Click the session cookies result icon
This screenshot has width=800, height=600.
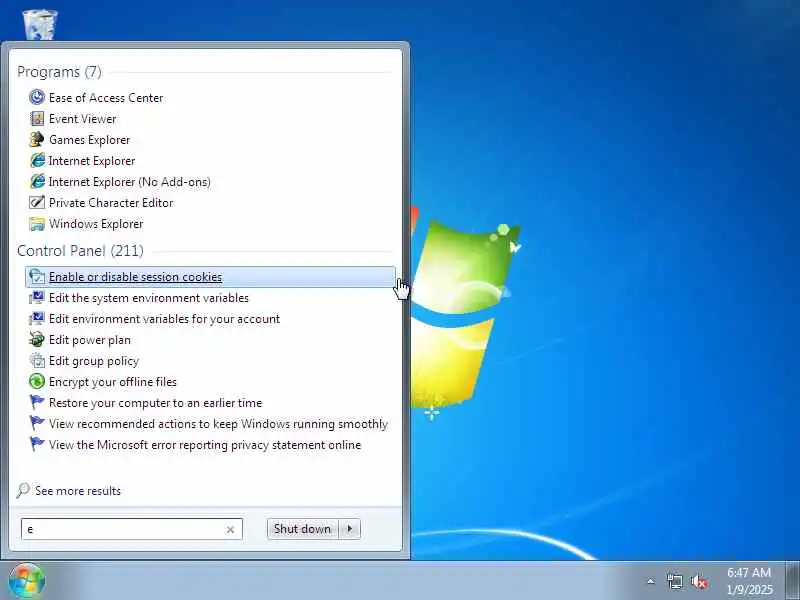pyautogui.click(x=37, y=276)
